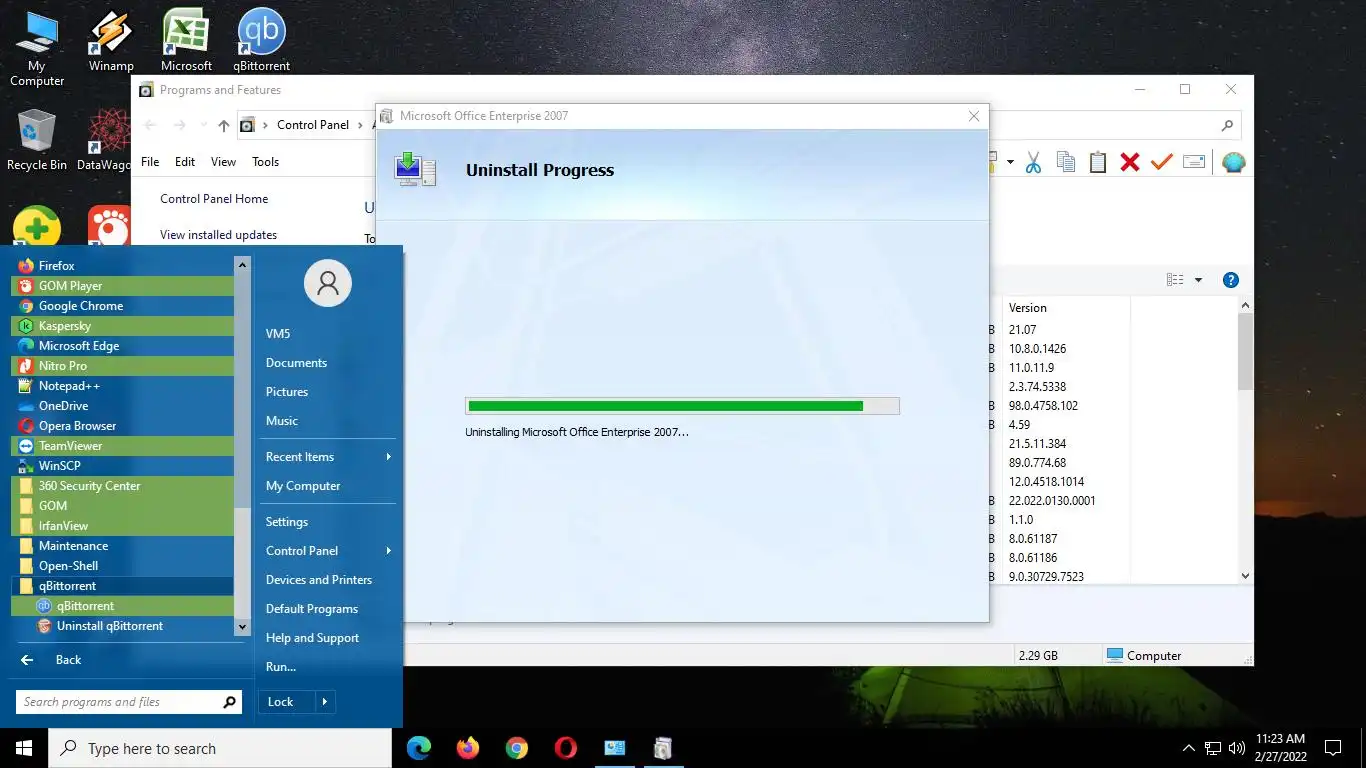The width and height of the screenshot is (1366, 768).
Task: Click the Up arrow in Programs and Features
Action: click(x=224, y=125)
